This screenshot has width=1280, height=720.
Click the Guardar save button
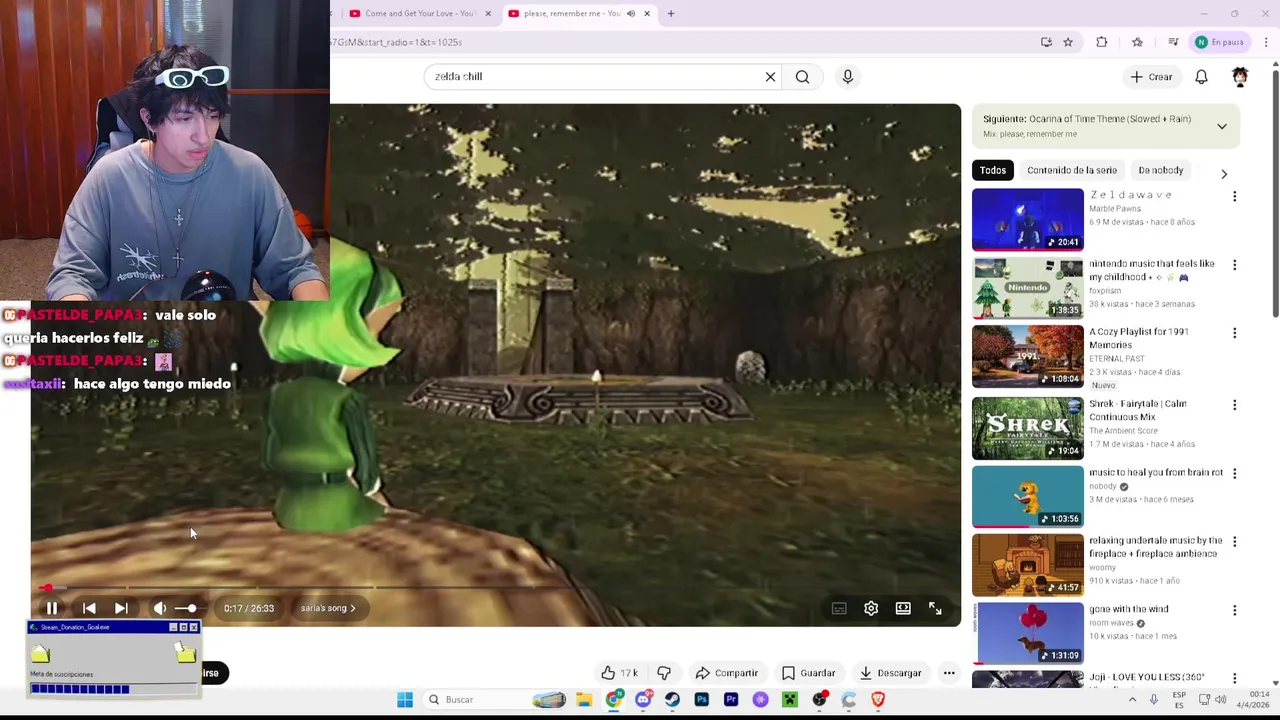point(808,673)
